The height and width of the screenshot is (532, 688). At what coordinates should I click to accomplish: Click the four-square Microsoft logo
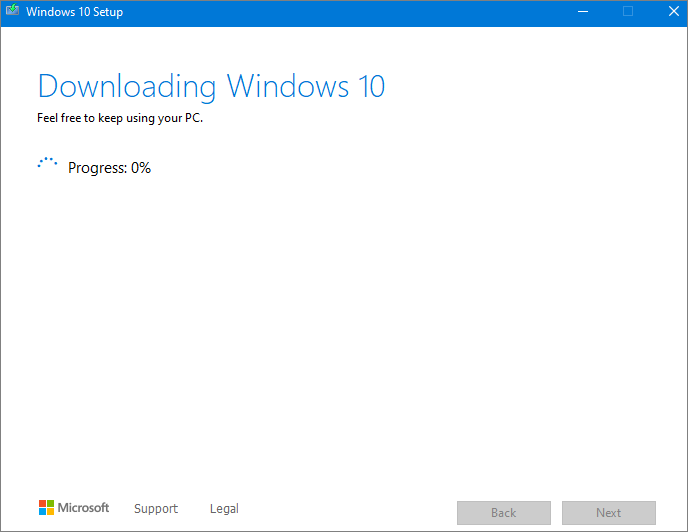coord(47,508)
